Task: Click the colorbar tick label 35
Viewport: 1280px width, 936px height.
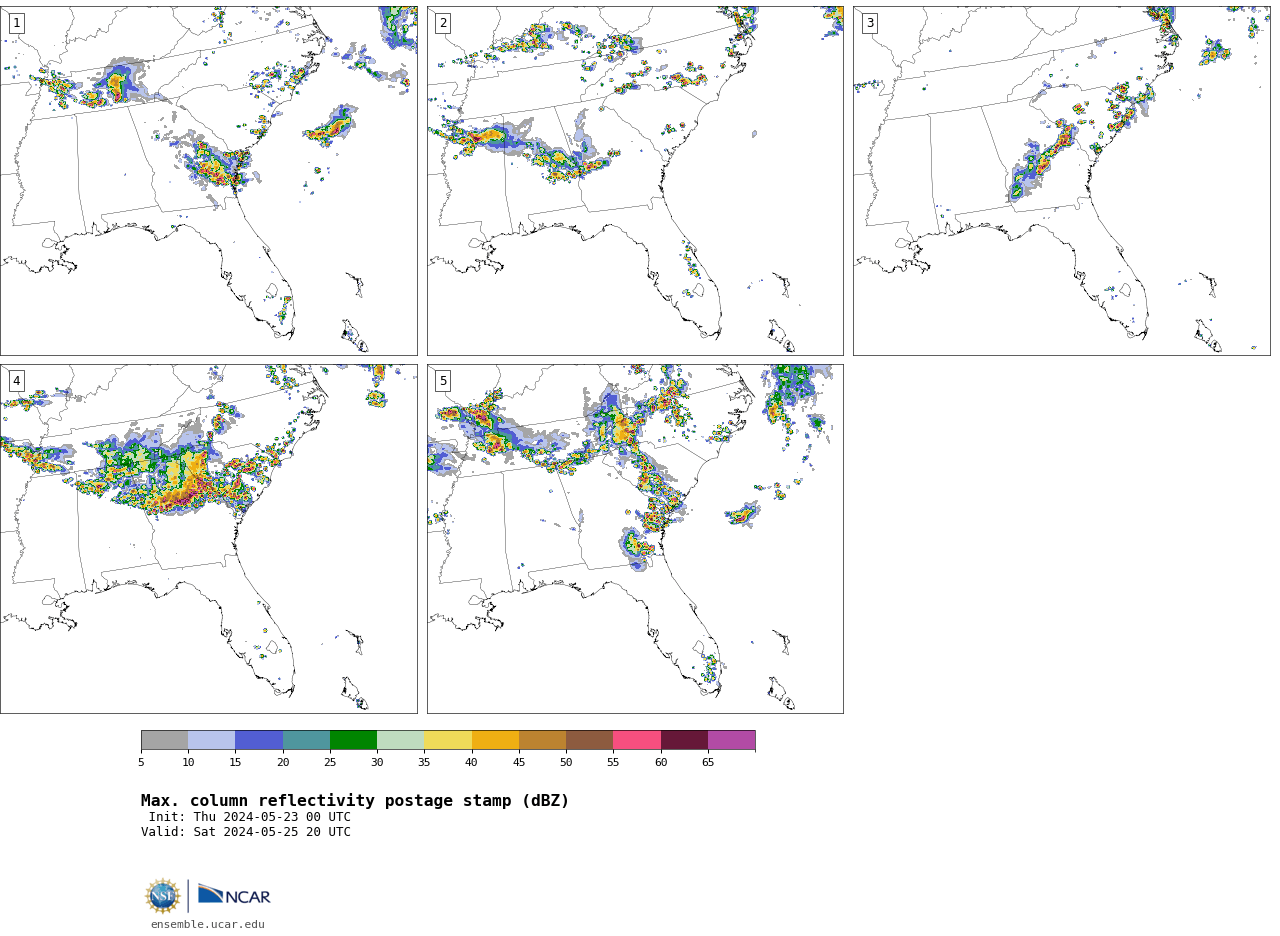Action: 424,763
